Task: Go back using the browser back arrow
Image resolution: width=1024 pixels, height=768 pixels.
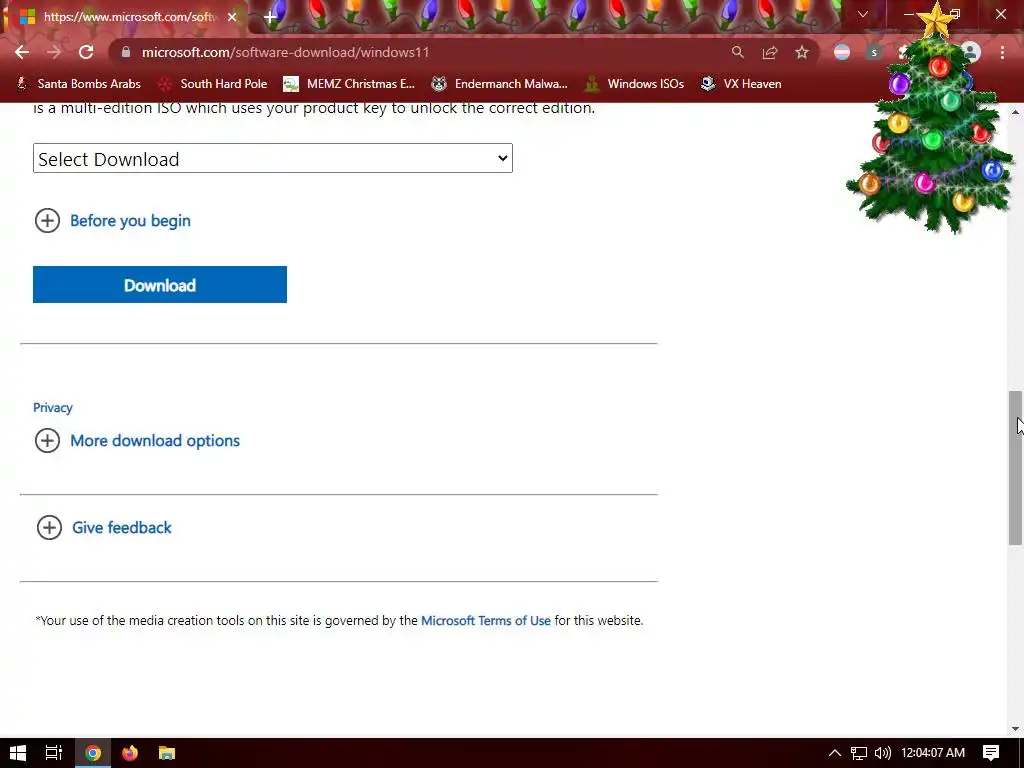Action: pyautogui.click(x=22, y=52)
